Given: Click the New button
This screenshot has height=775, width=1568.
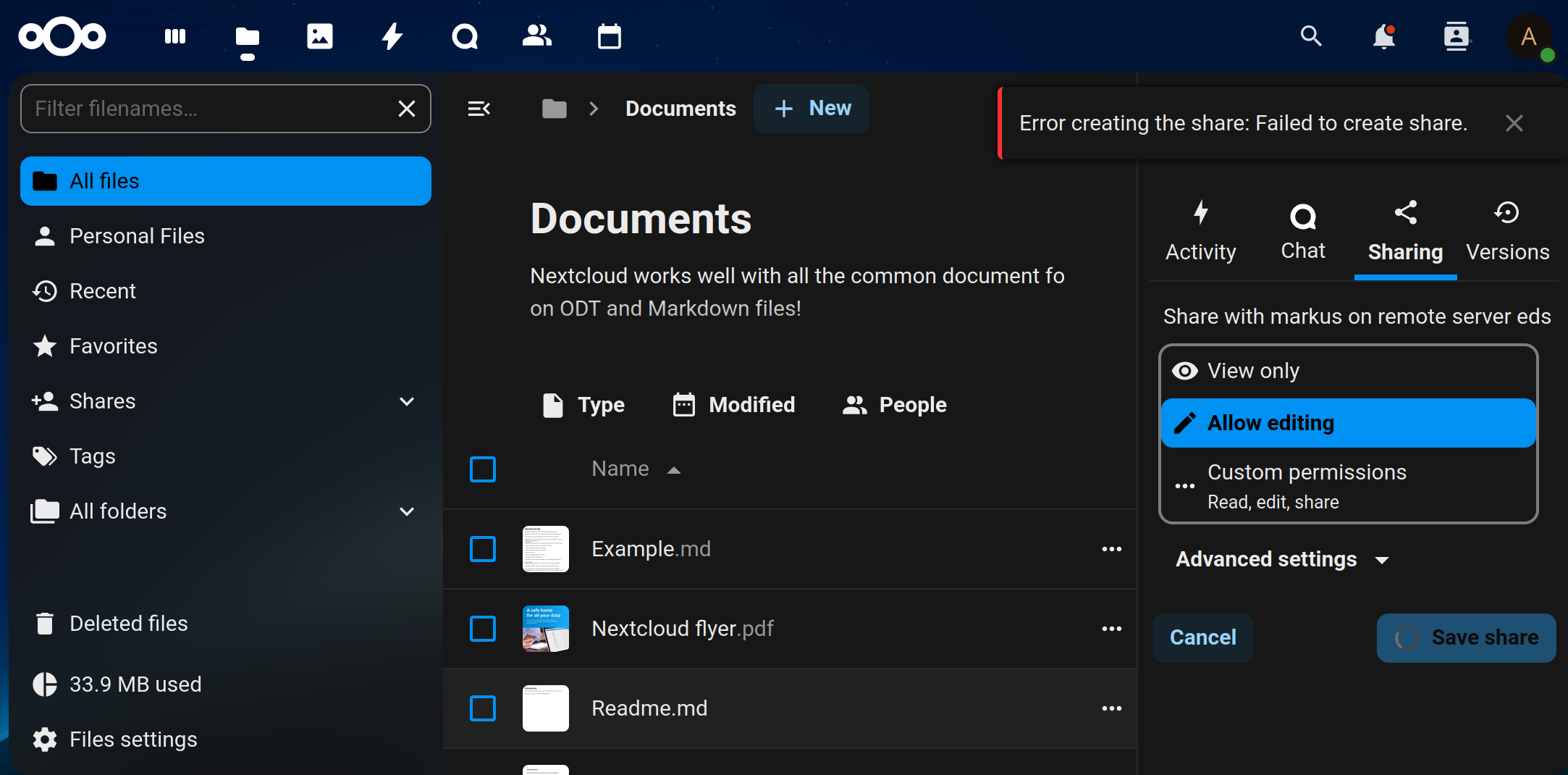Looking at the screenshot, I should pyautogui.click(x=812, y=109).
